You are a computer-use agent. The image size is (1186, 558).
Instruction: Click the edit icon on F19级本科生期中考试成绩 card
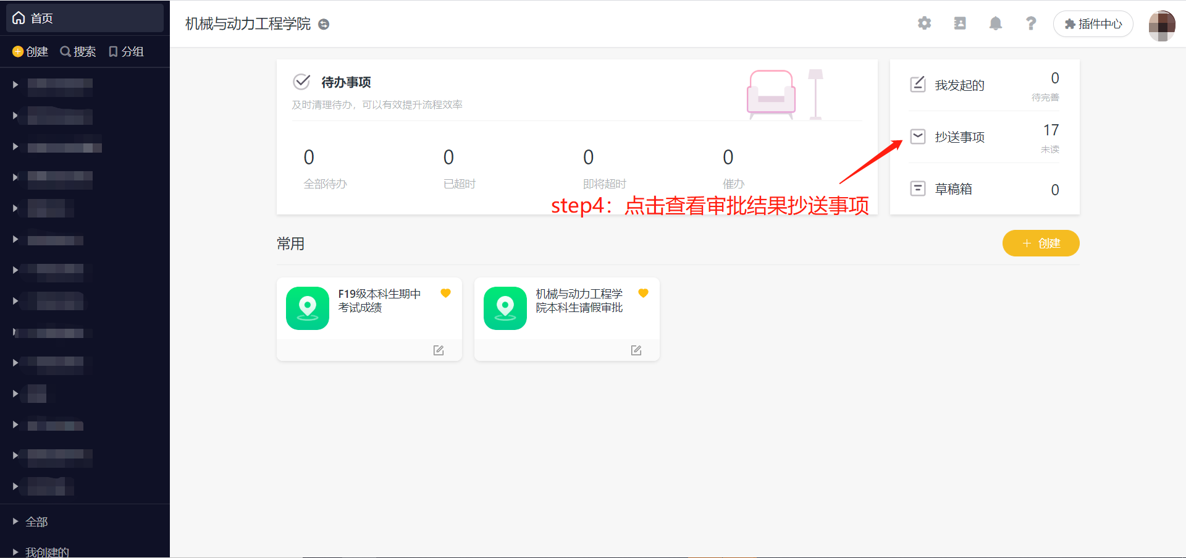tap(438, 350)
